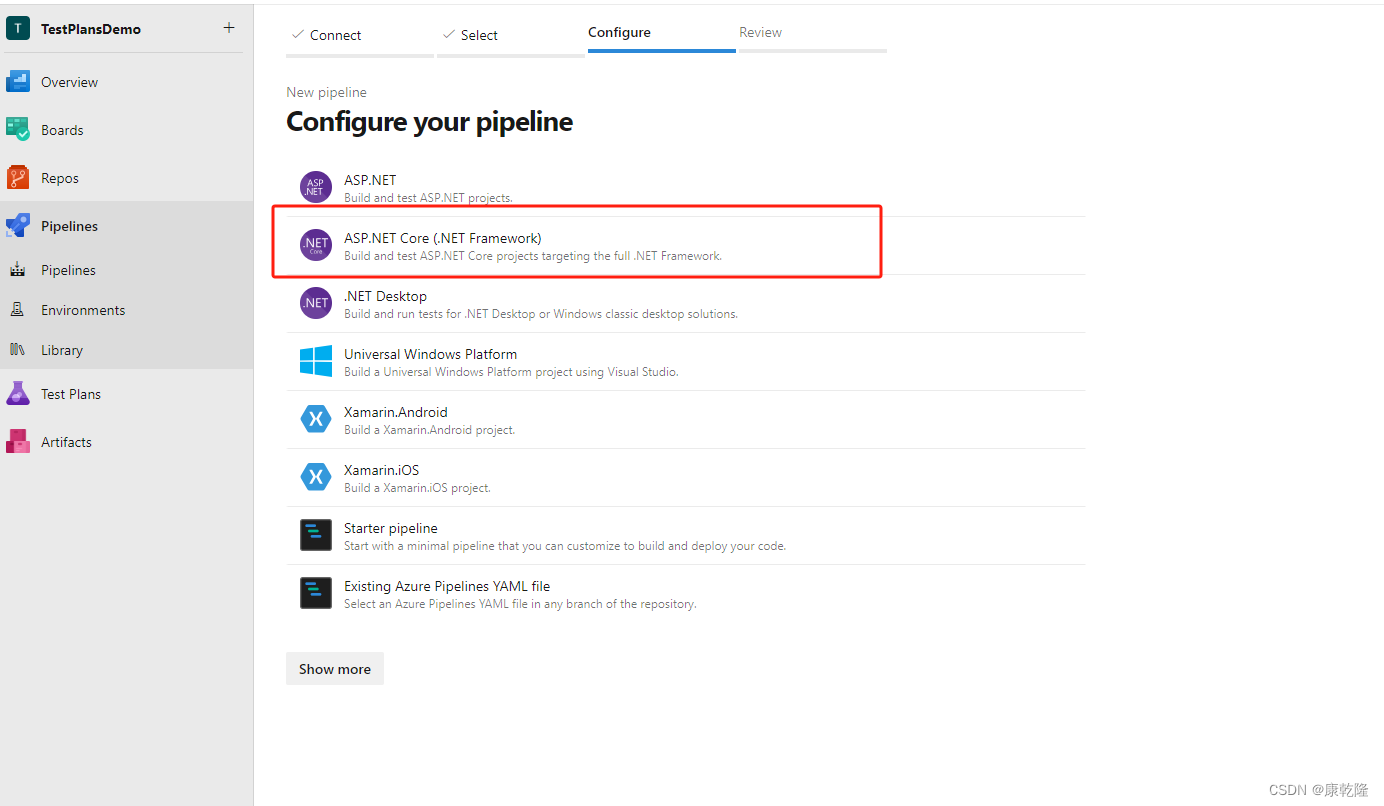
Task: Click the Review step tab
Action: pyautogui.click(x=813, y=34)
